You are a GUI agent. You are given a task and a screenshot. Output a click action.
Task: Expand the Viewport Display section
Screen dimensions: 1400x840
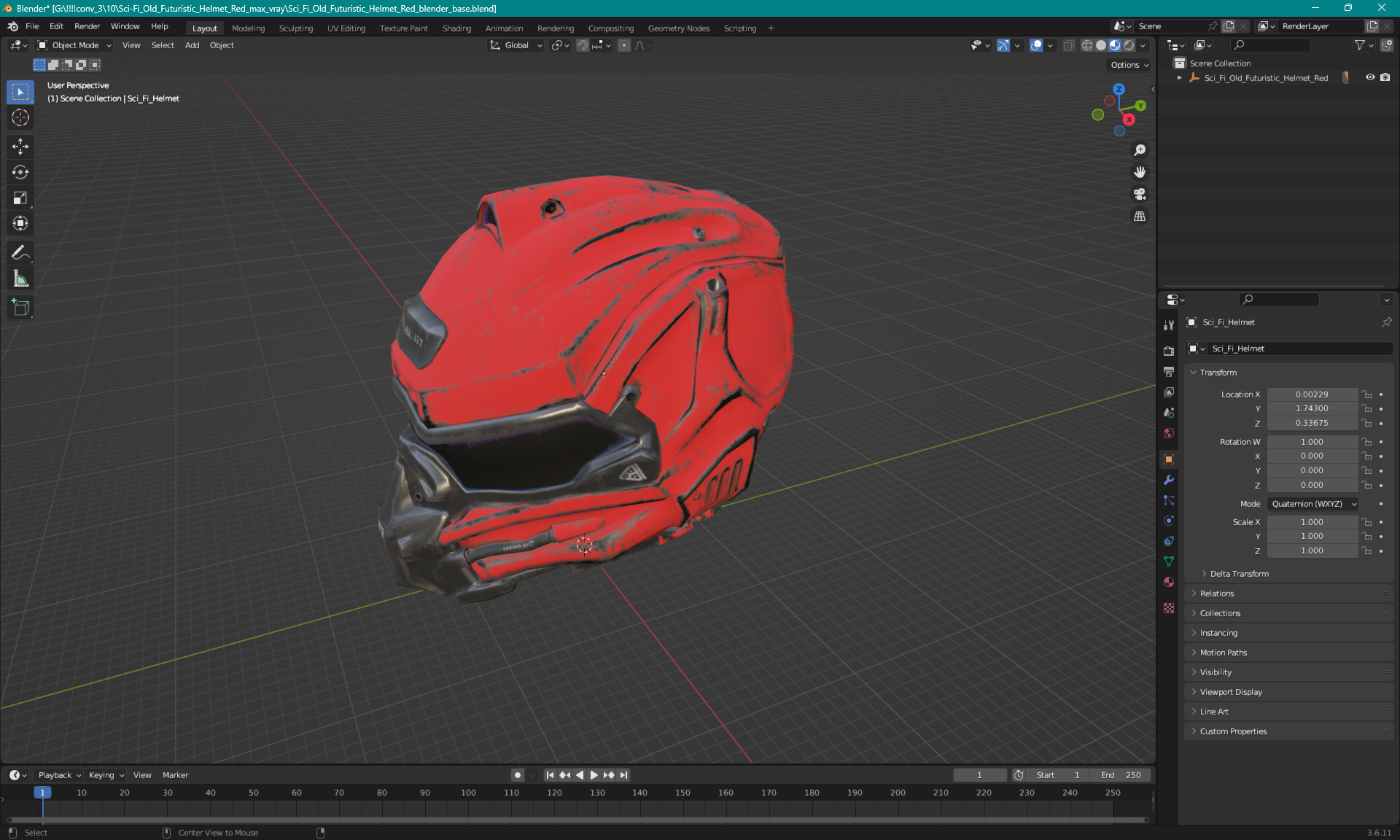(1232, 691)
